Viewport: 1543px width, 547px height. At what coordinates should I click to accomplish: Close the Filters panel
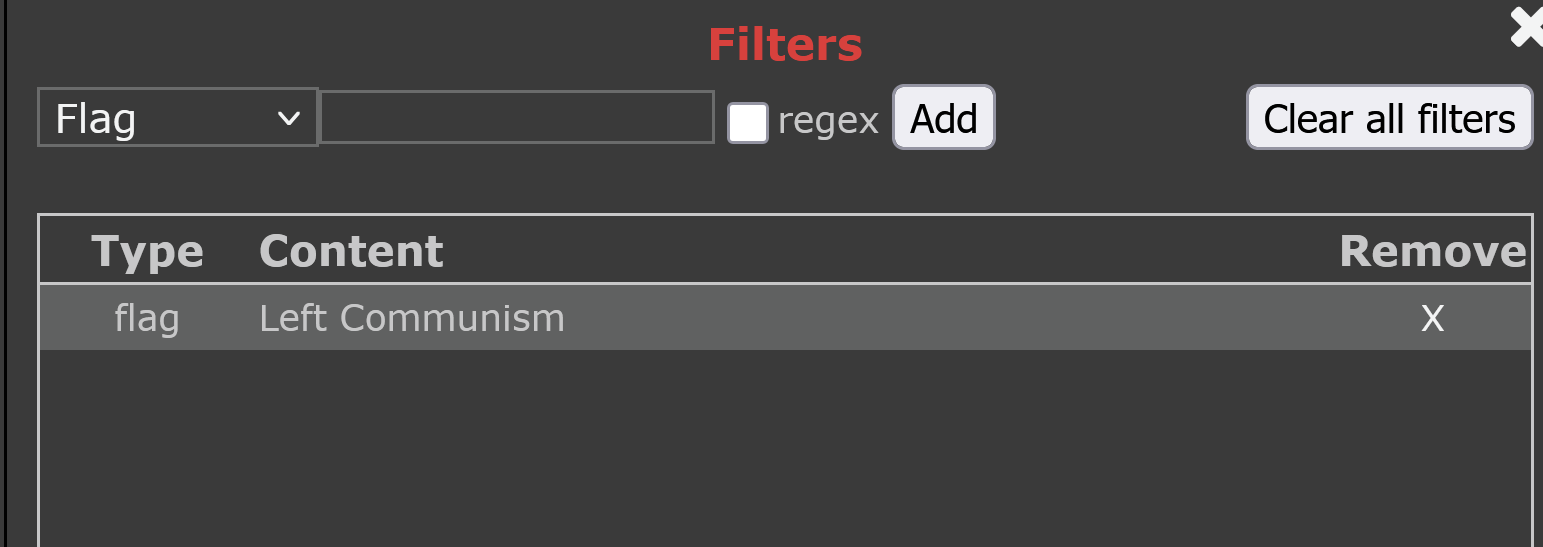(x=1527, y=28)
